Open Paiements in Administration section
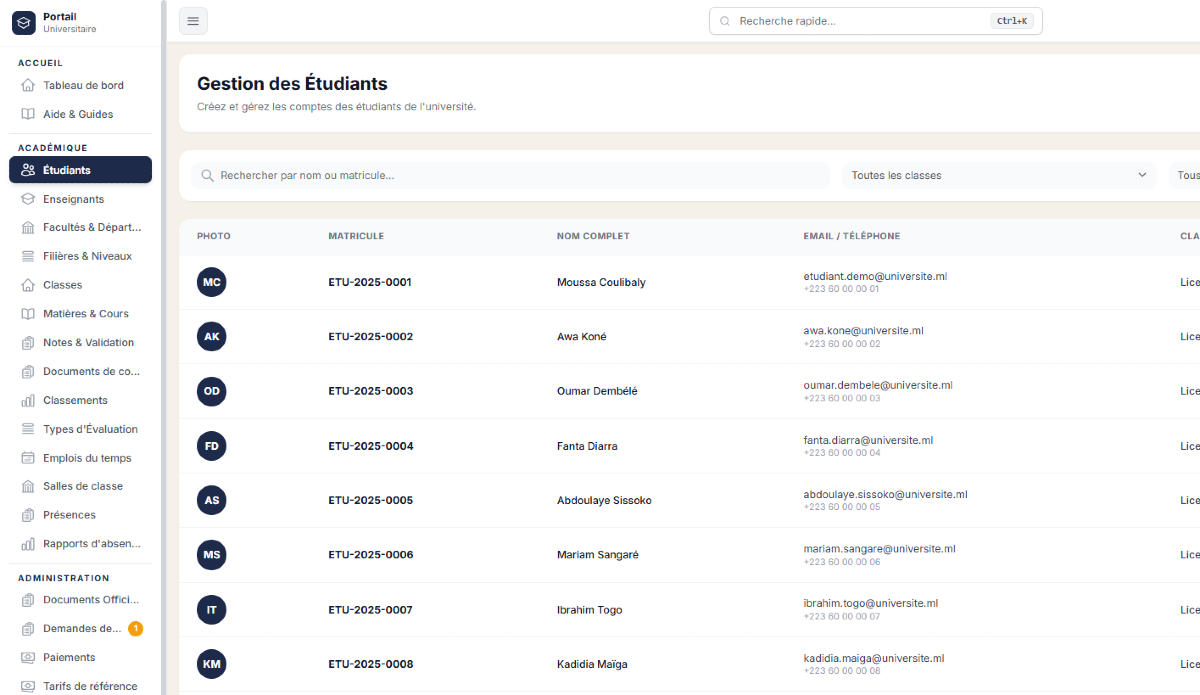 [80, 657]
